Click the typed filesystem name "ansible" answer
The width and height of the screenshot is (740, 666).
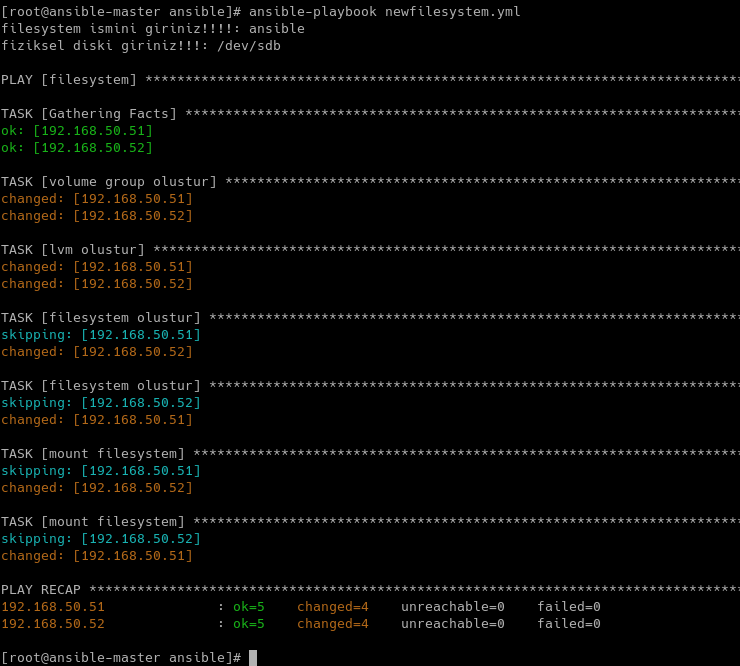tap(276, 29)
